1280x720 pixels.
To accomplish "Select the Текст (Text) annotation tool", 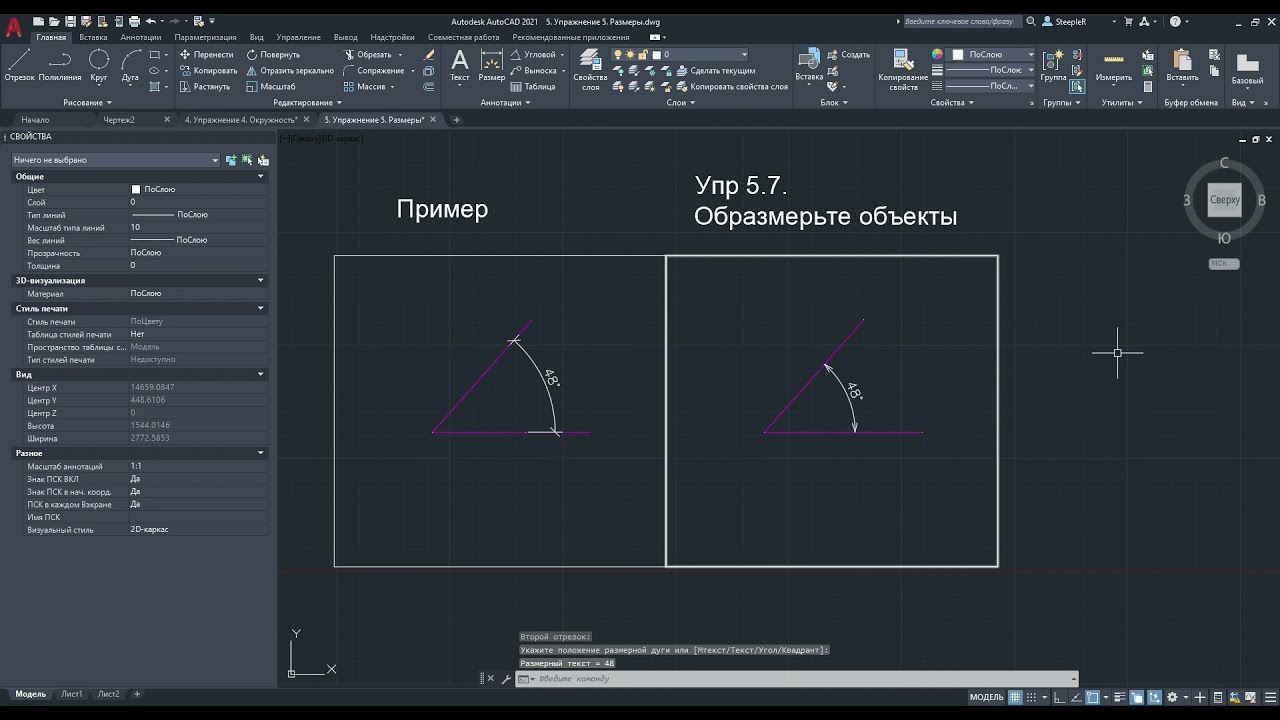I will (x=460, y=66).
